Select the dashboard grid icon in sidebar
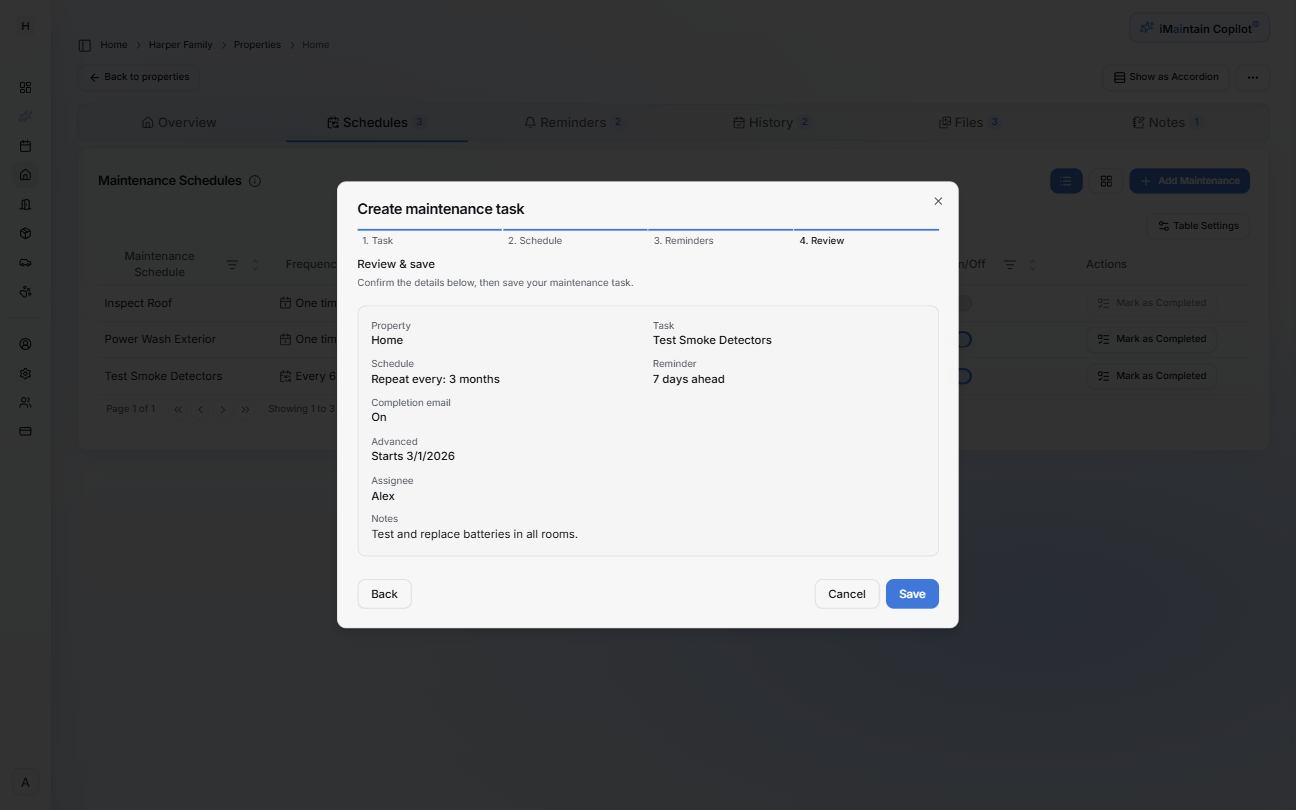 click(25, 87)
